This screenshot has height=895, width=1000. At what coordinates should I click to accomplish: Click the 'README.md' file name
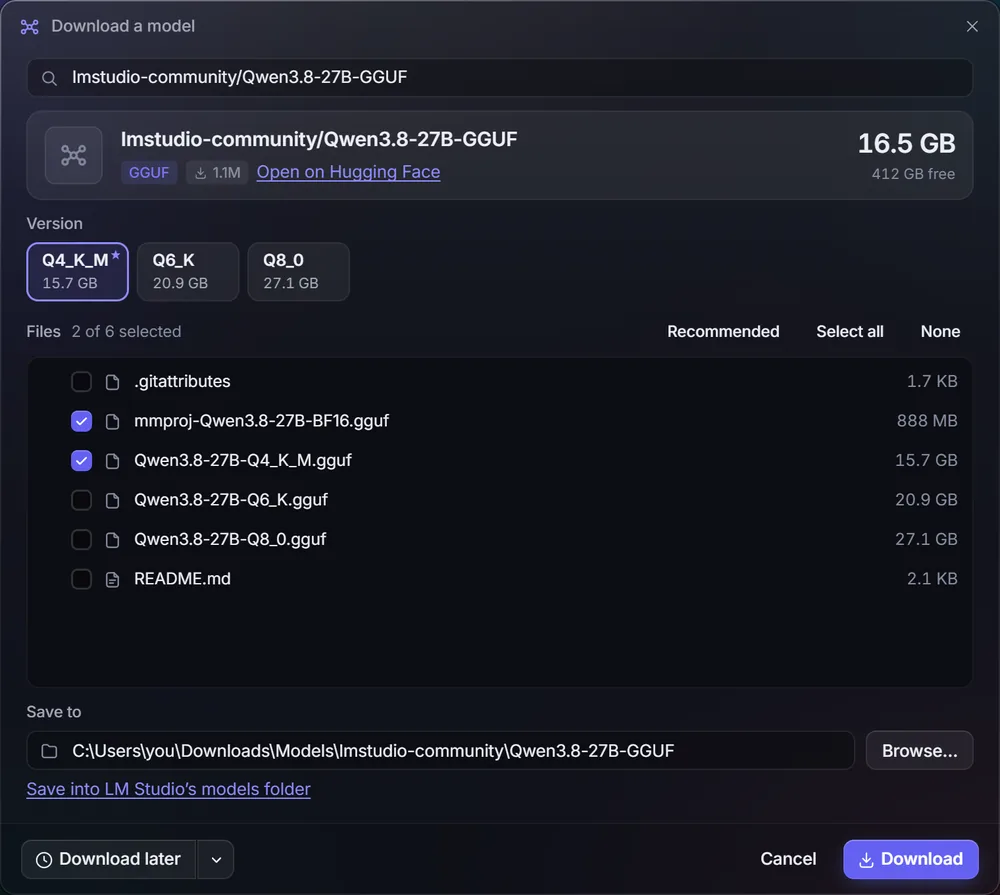182,579
